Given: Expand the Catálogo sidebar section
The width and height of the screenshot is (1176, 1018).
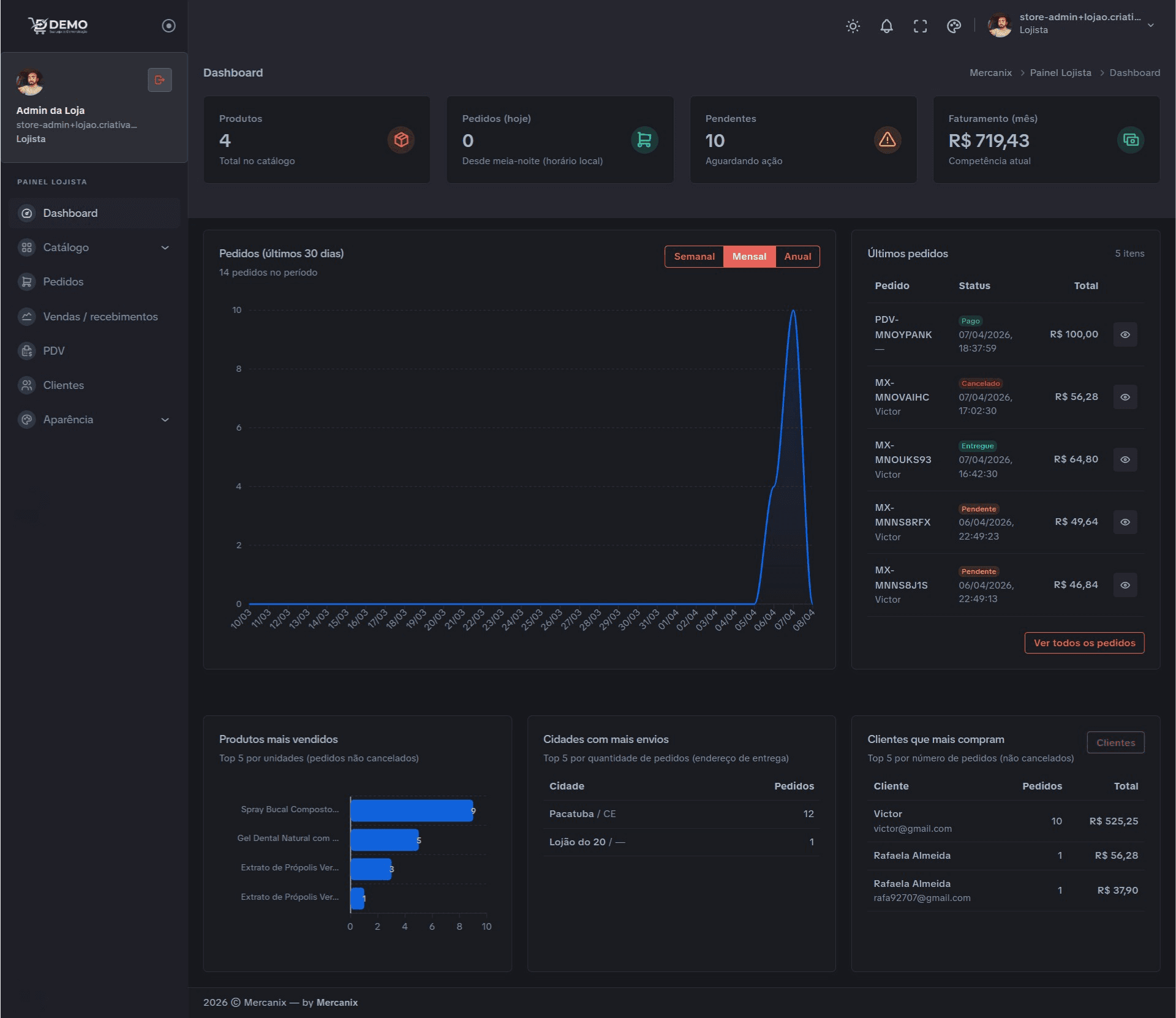Looking at the screenshot, I should tap(66, 247).
